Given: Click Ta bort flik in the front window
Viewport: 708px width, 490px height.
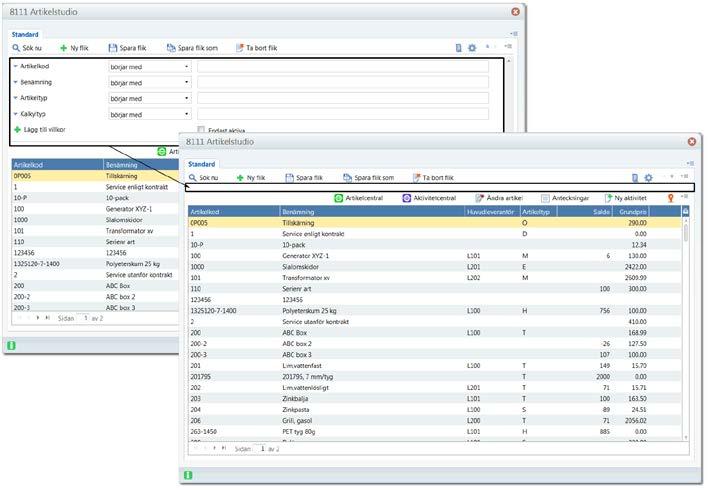Looking at the screenshot, I should click(x=433, y=178).
